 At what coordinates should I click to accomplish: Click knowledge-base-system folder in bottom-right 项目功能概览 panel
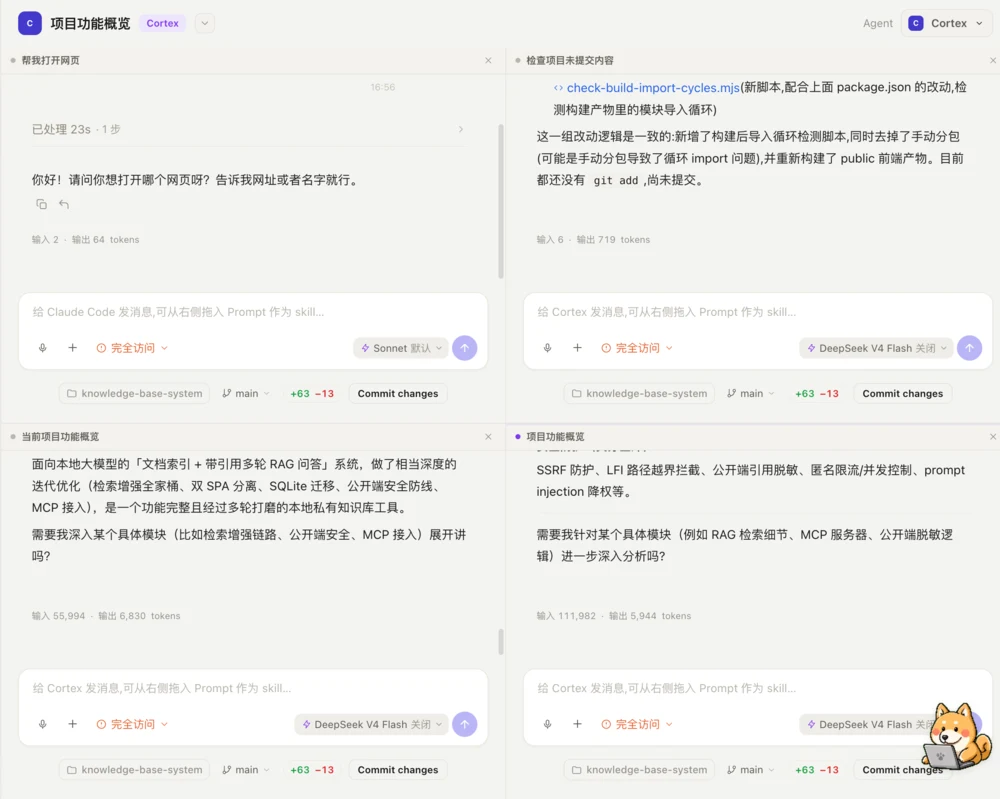[640, 770]
